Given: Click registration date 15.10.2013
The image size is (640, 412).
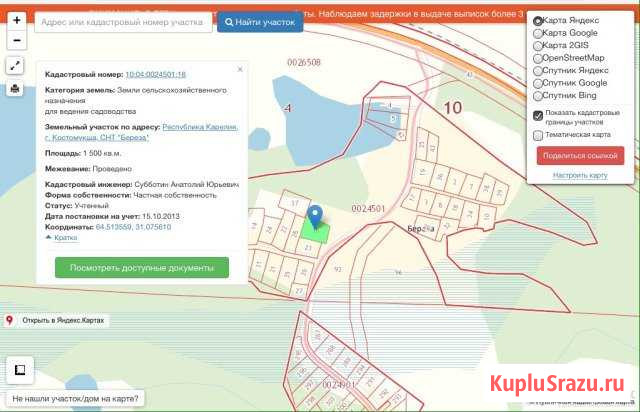Looking at the screenshot, I should click(161, 216).
